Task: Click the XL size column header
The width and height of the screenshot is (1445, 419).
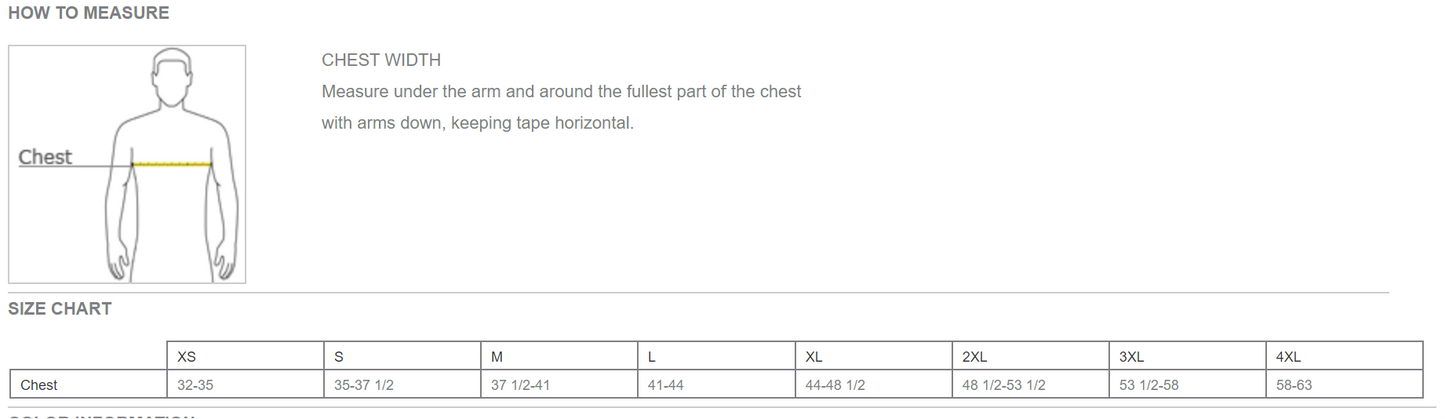Action: tap(814, 357)
